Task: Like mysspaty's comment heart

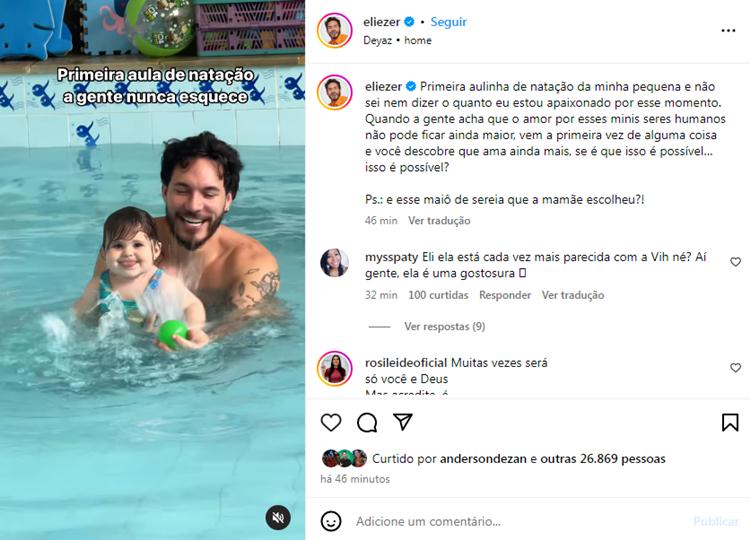Action: [735, 262]
